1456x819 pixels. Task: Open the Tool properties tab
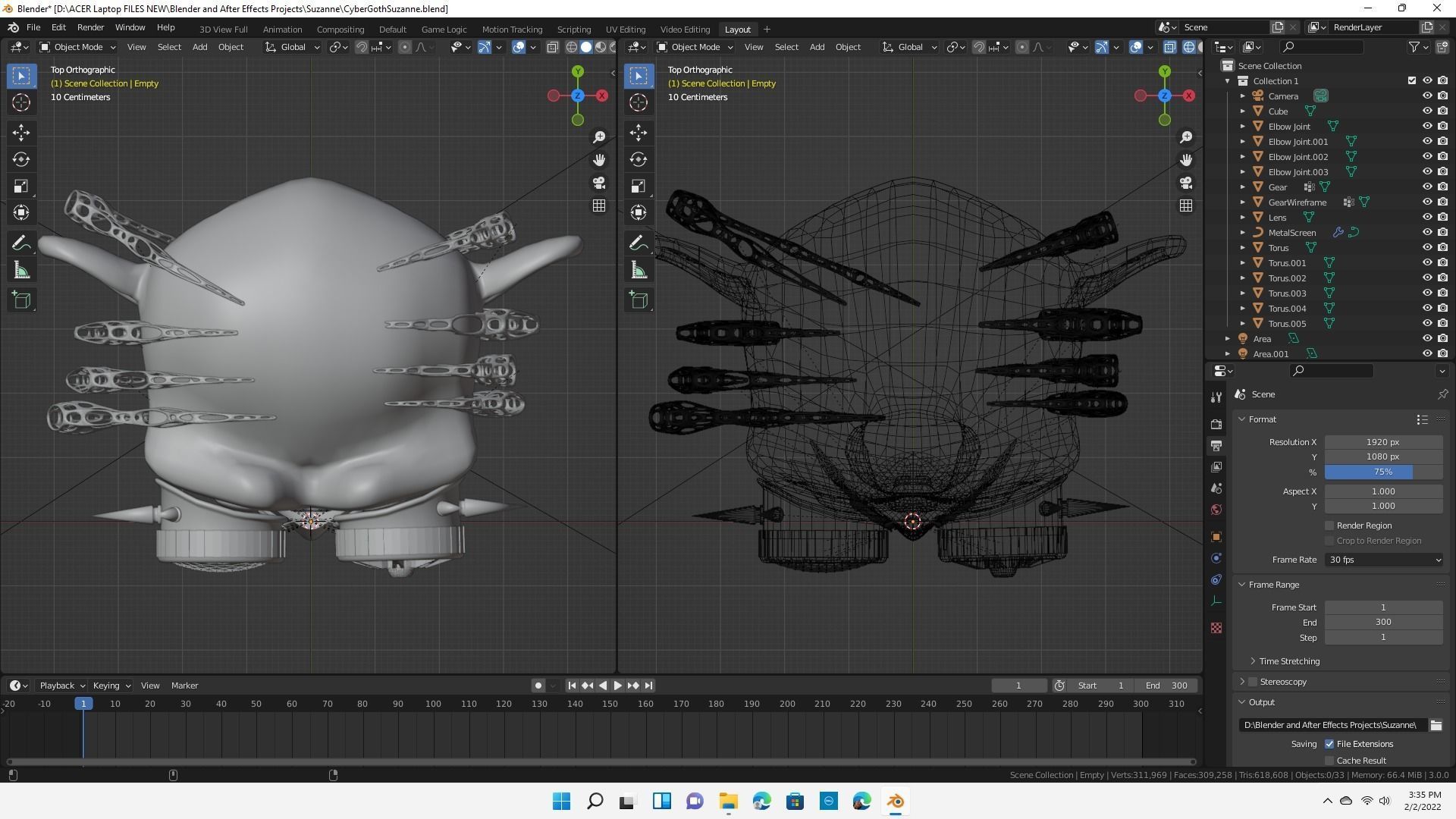point(1216,397)
